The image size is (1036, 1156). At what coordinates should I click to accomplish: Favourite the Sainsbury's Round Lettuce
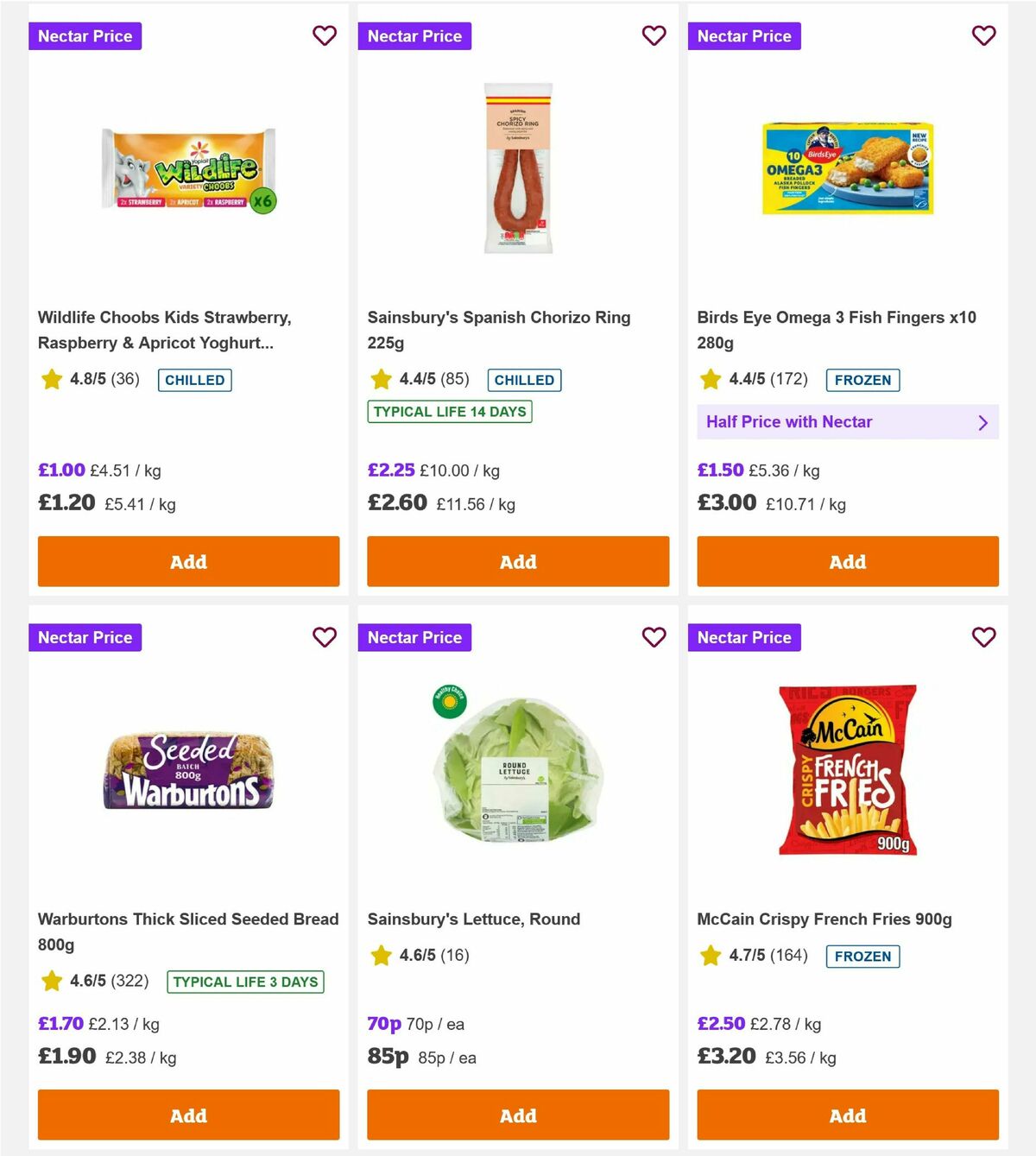(654, 637)
